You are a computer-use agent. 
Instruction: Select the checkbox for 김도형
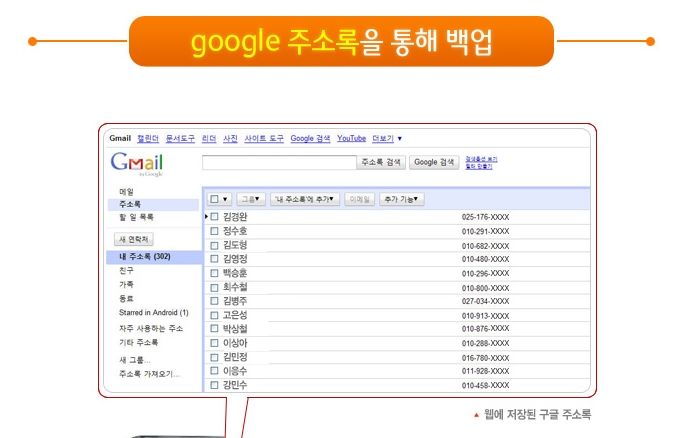215,245
